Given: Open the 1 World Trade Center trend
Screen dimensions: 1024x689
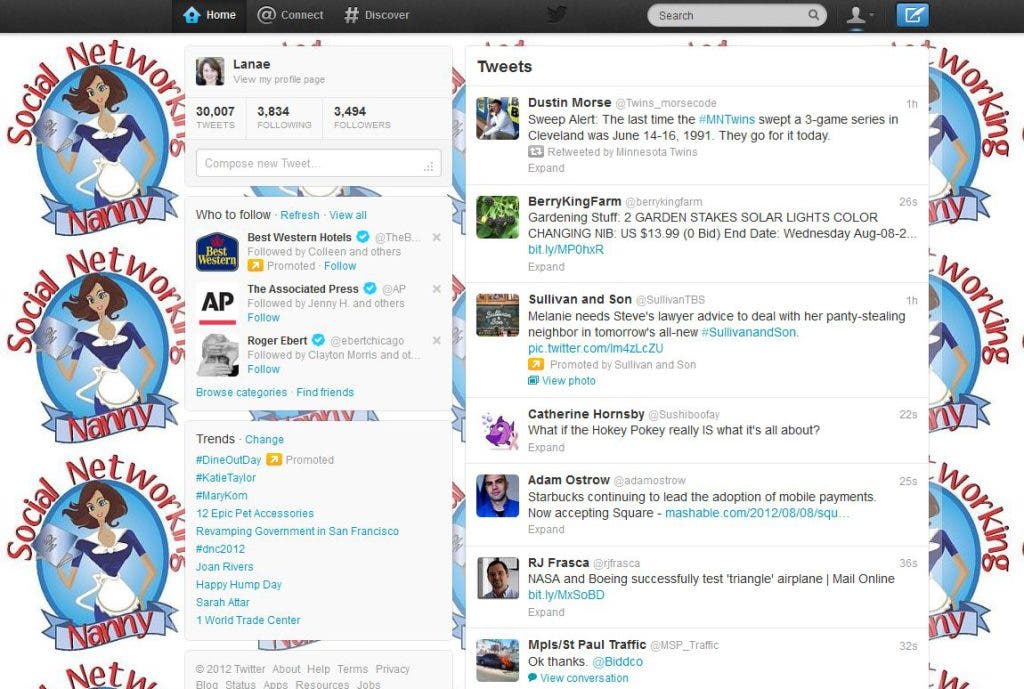Looking at the screenshot, I should [248, 620].
